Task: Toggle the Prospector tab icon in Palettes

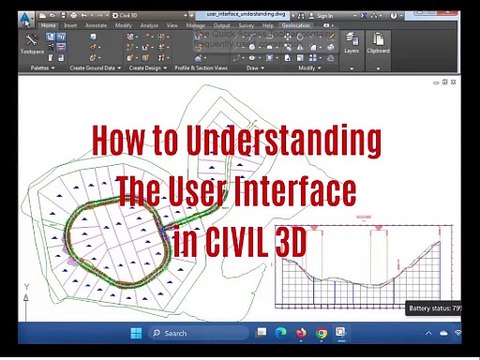Action: (x=50, y=37)
